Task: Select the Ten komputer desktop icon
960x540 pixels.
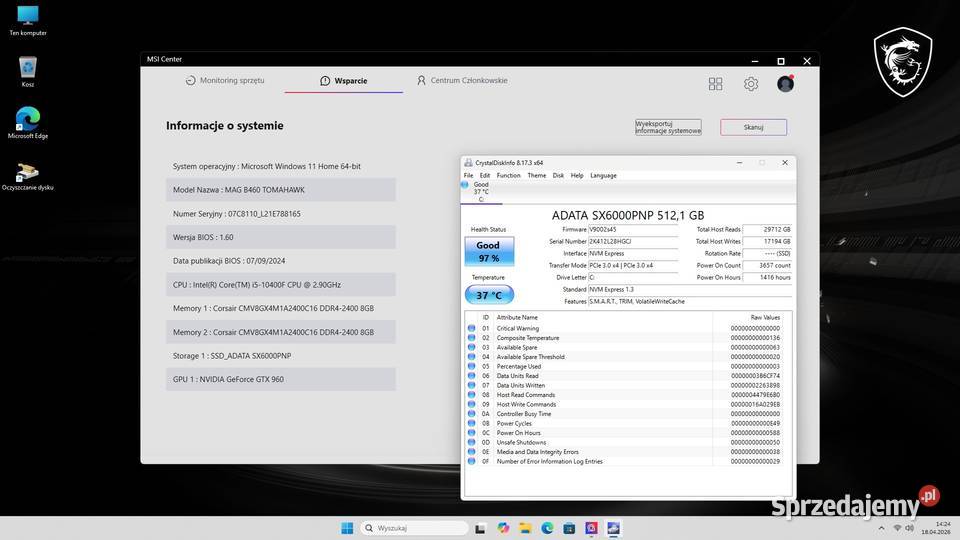Action: click(x=27, y=16)
